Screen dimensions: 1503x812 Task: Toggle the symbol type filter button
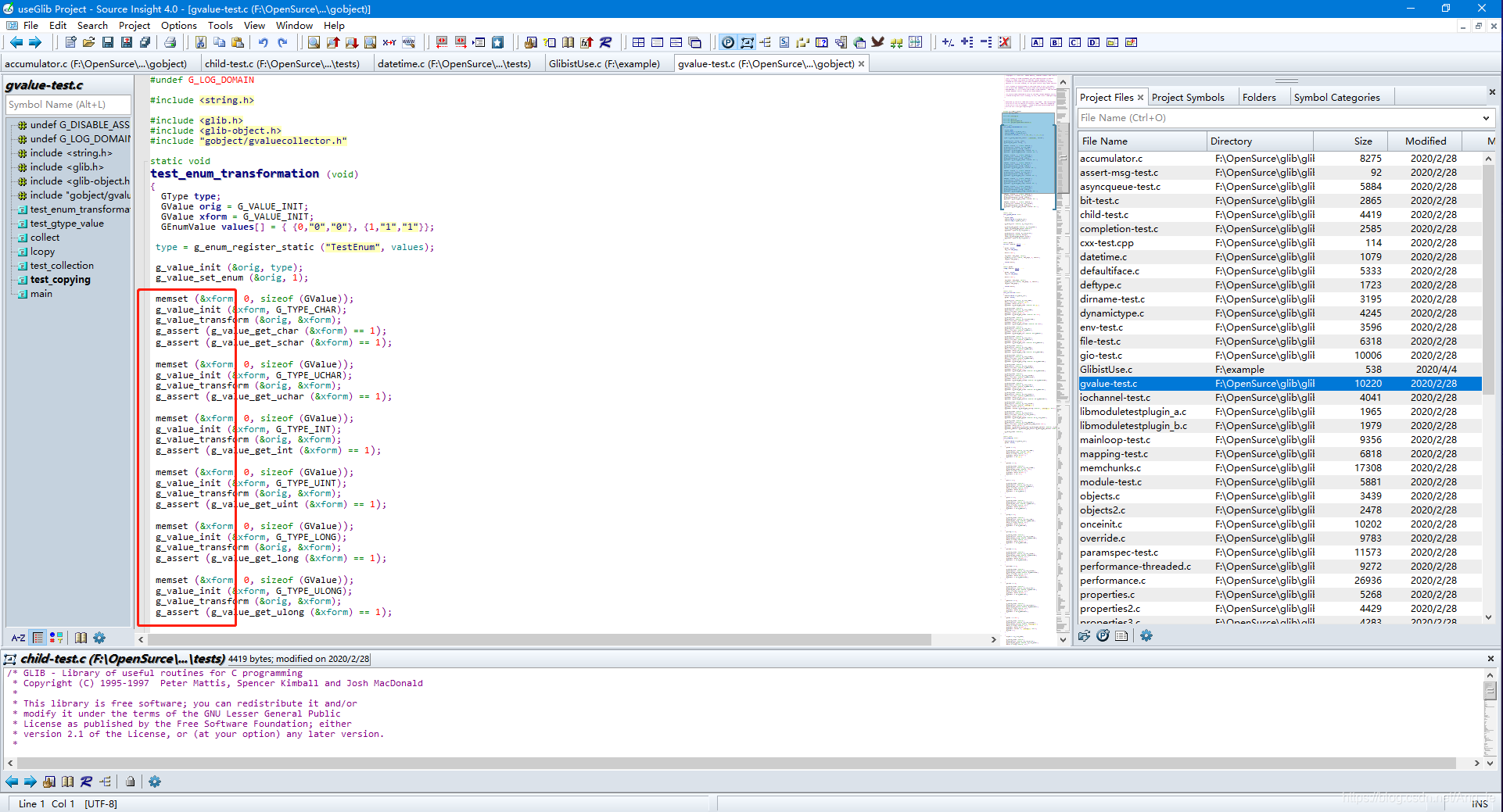[56, 638]
